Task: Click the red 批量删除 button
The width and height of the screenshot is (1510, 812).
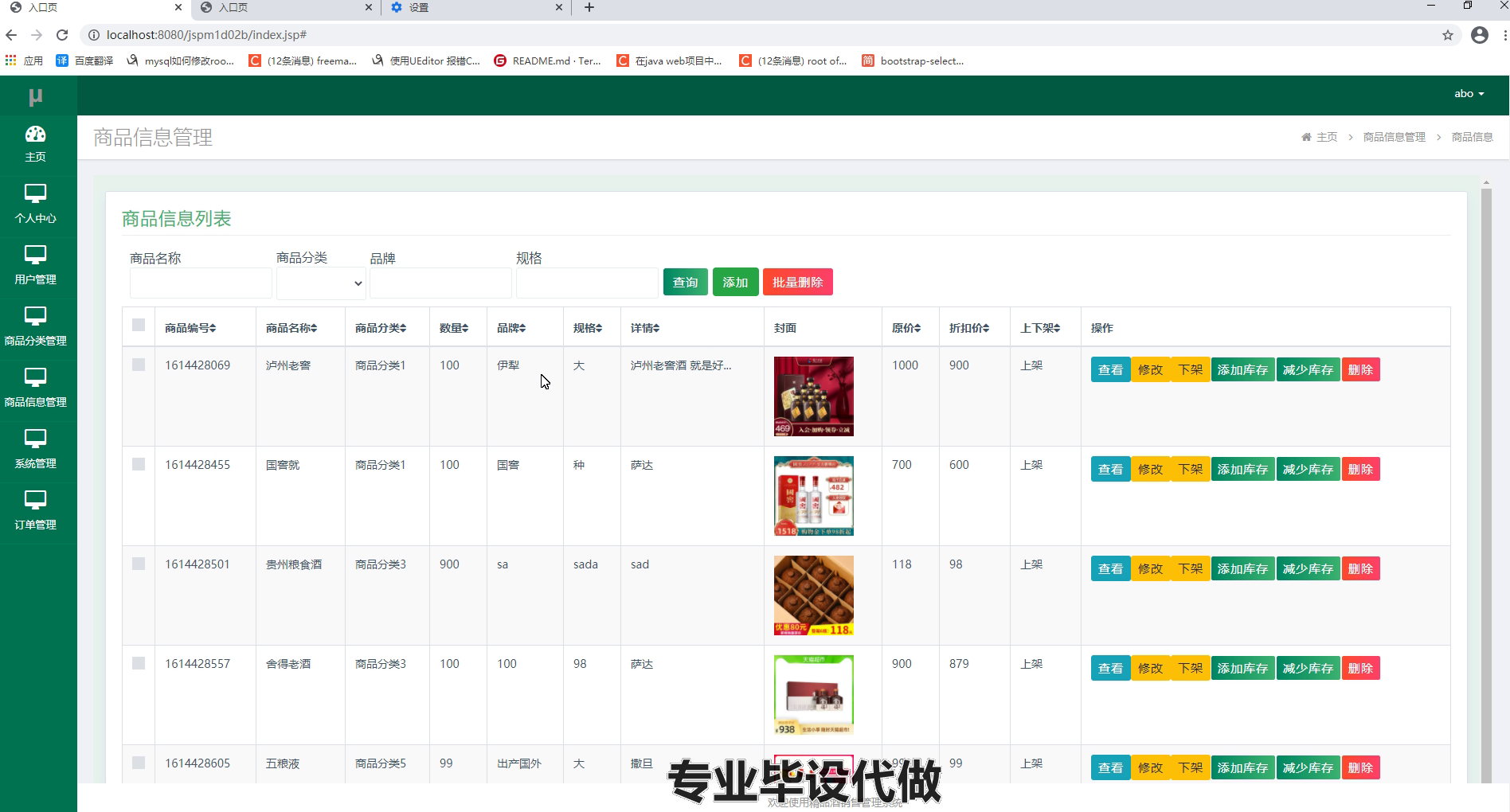Action: (x=798, y=282)
